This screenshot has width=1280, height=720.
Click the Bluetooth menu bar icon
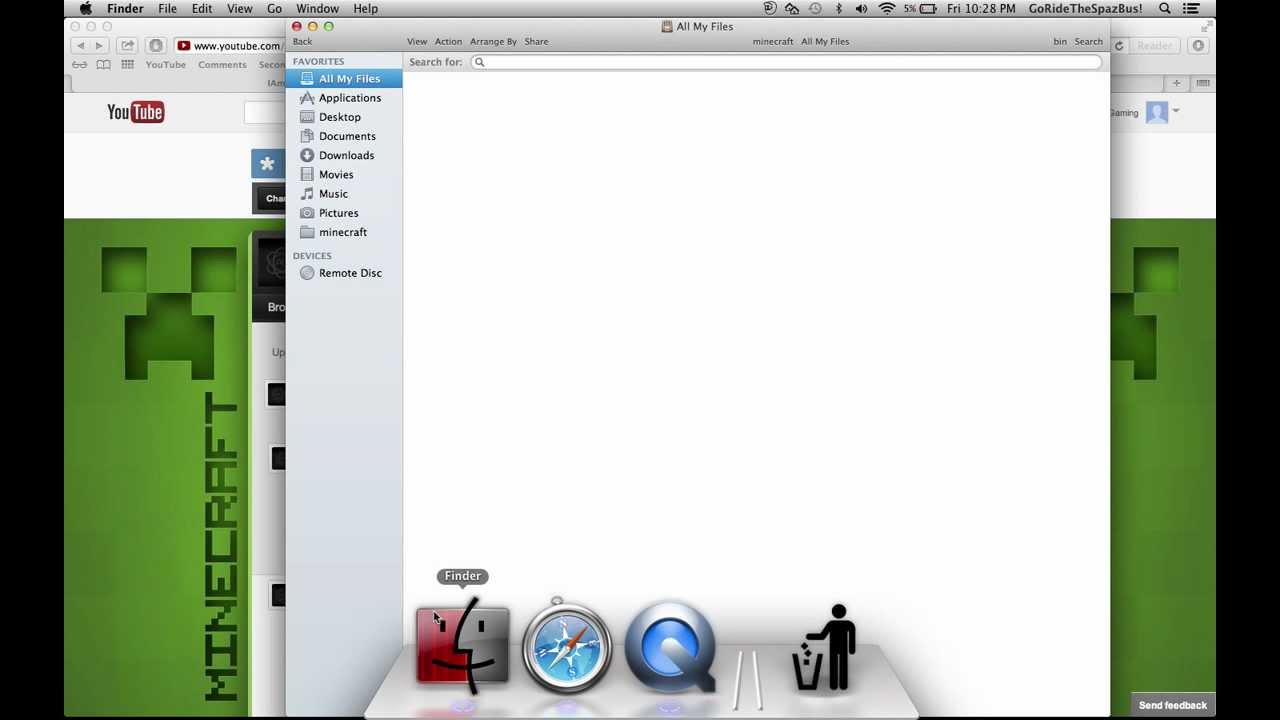[838, 9]
